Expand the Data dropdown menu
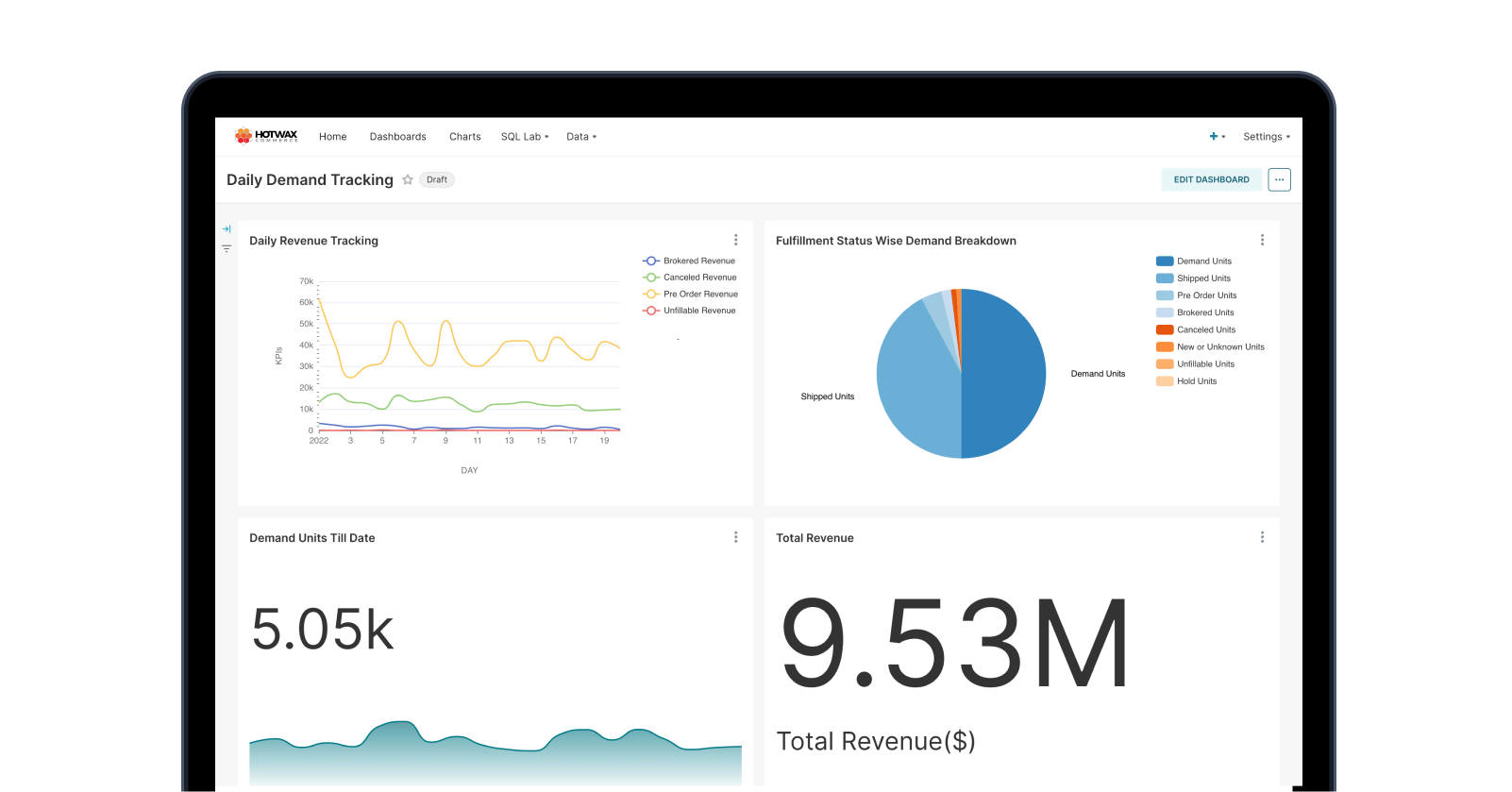Image resolution: width=1512 pixels, height=792 pixels. pyautogui.click(x=581, y=137)
